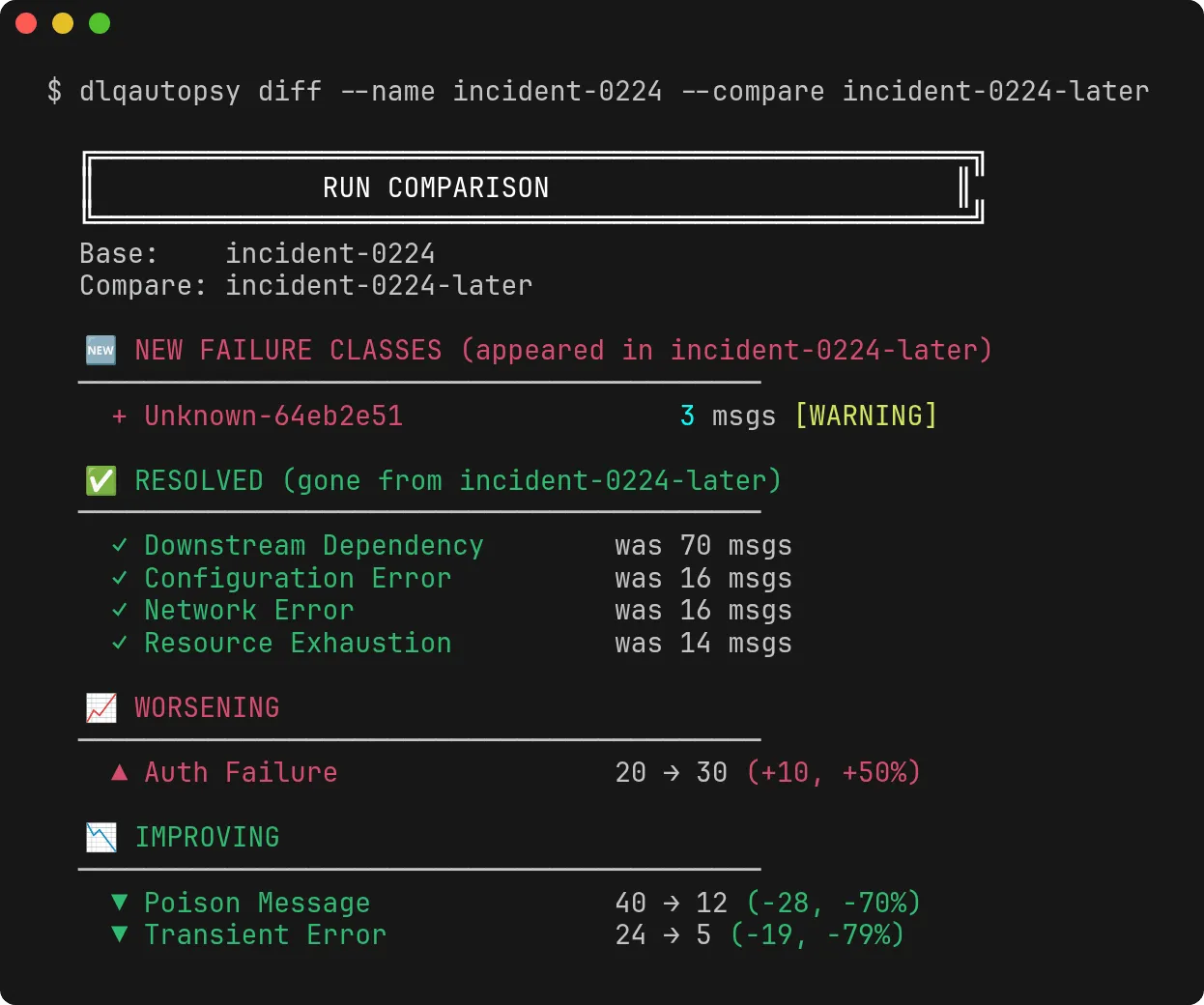Click the check mark beside Configuration Error

(120, 578)
